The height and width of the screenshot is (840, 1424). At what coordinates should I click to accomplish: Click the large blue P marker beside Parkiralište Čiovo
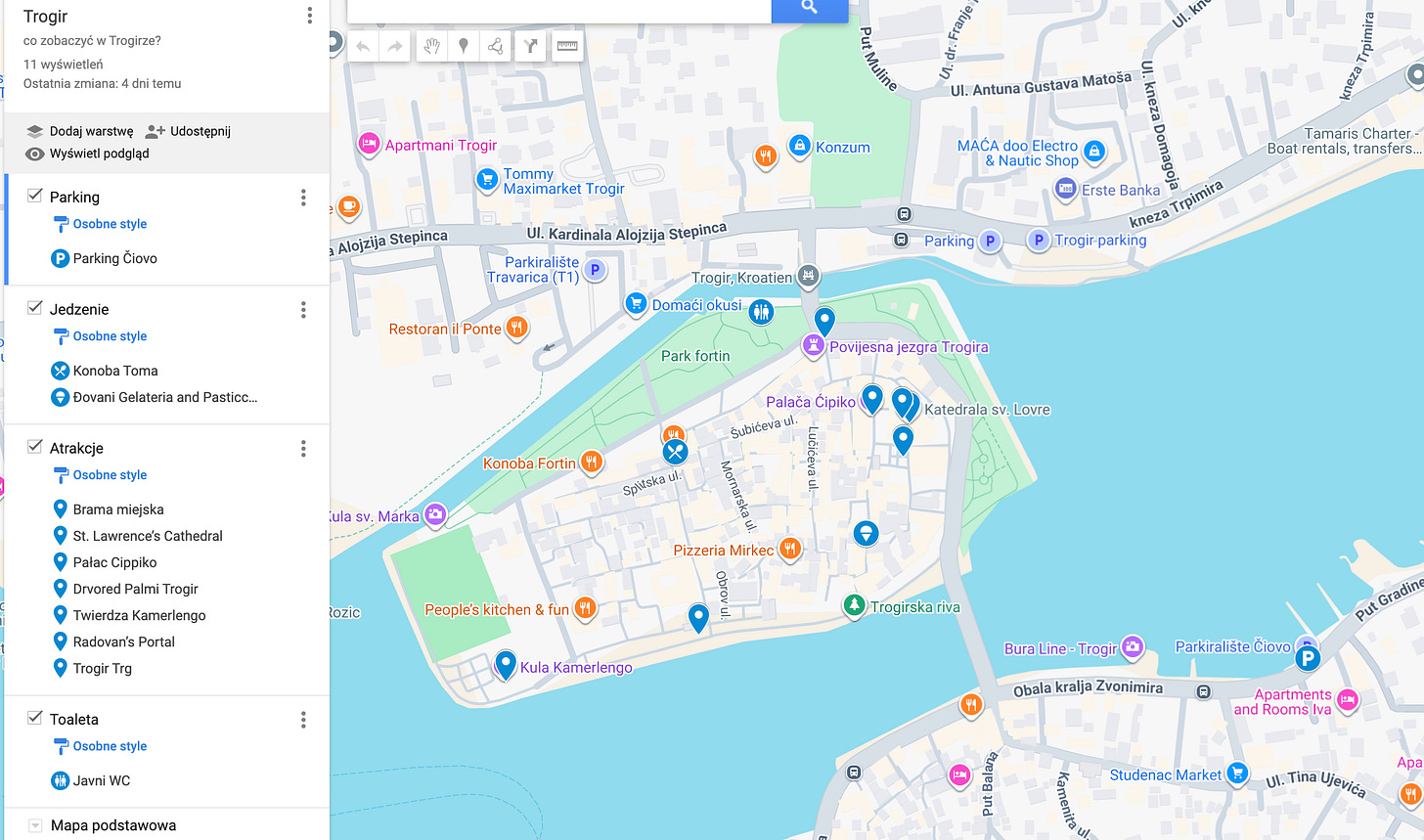(1308, 659)
